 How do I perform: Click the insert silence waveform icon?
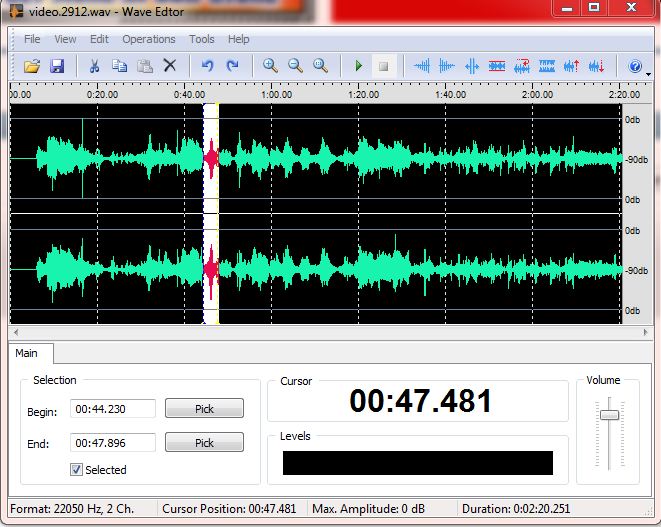pos(472,66)
